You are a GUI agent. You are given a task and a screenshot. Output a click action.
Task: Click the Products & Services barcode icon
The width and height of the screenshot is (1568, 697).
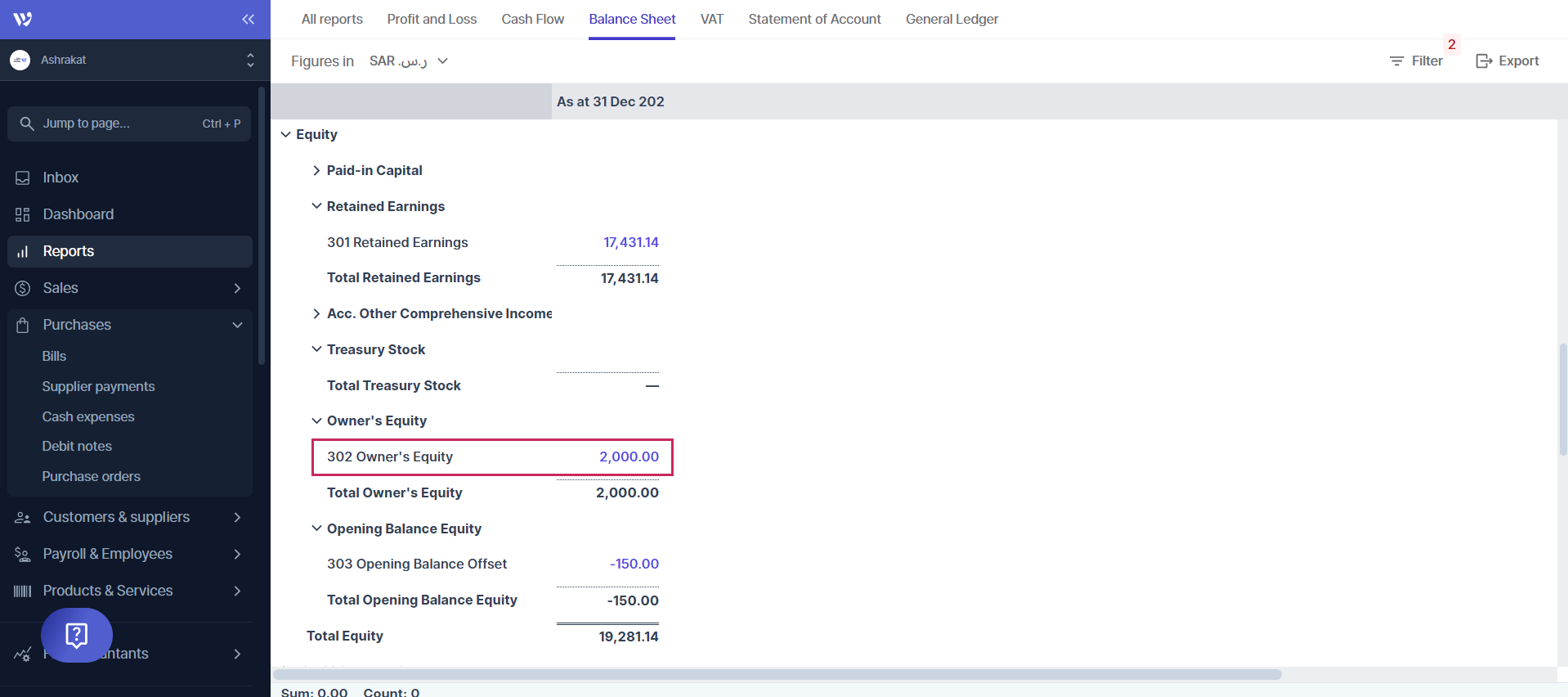pos(23,591)
